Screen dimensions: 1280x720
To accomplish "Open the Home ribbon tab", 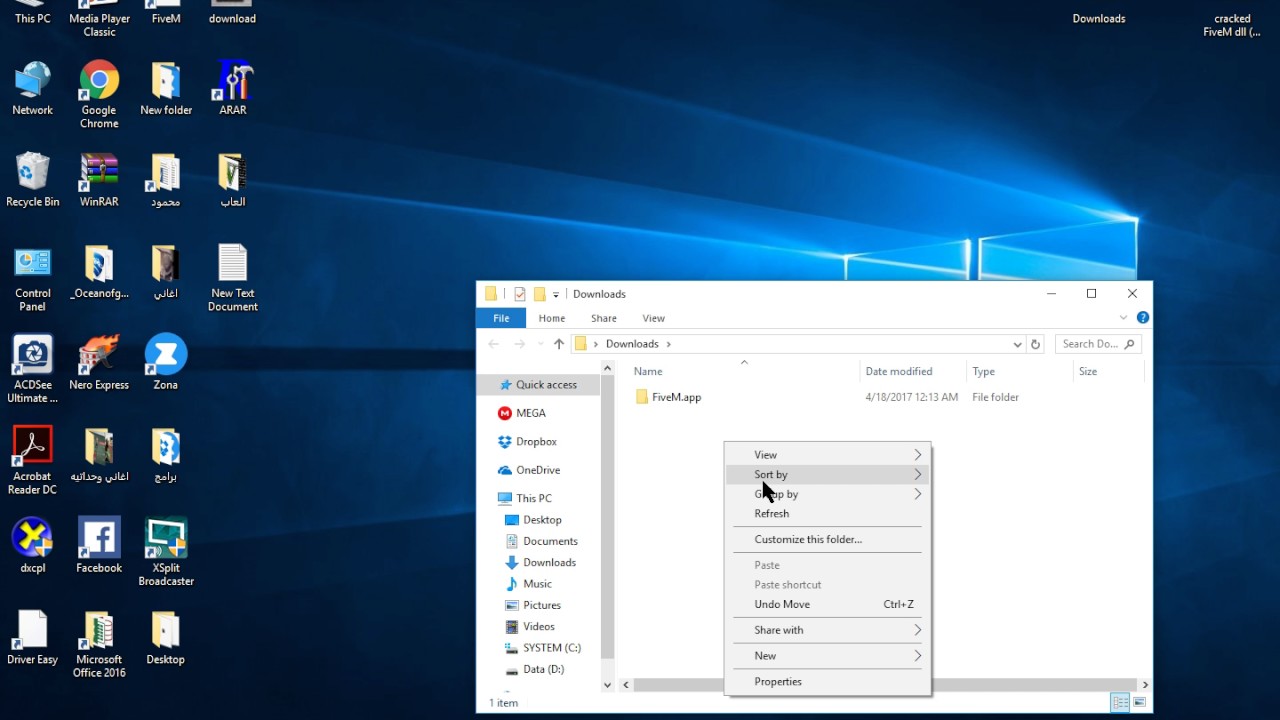I will coord(552,318).
